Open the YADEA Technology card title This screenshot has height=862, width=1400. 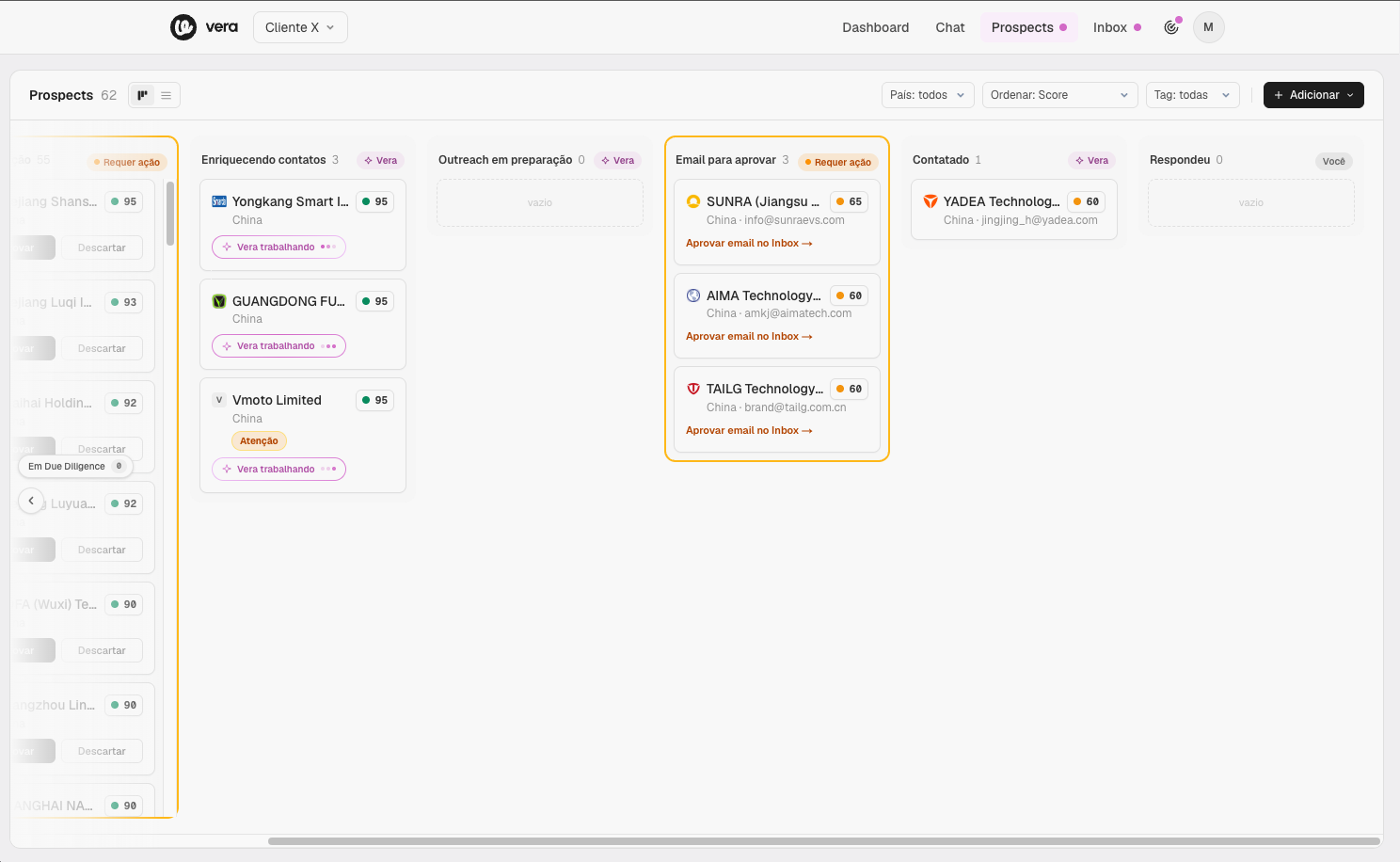coord(1002,201)
